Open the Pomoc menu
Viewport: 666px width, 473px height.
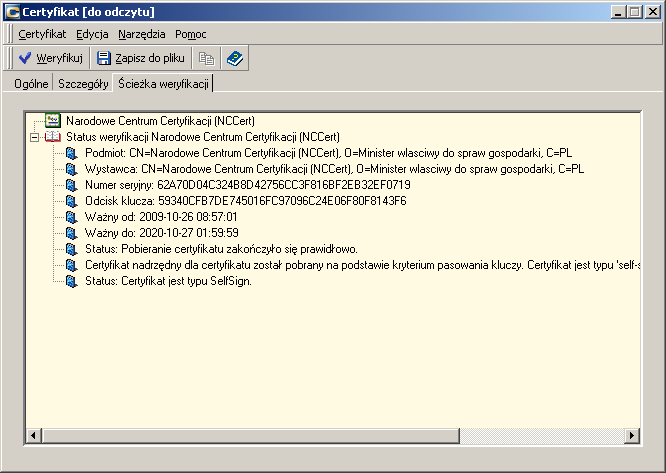pyautogui.click(x=191, y=34)
